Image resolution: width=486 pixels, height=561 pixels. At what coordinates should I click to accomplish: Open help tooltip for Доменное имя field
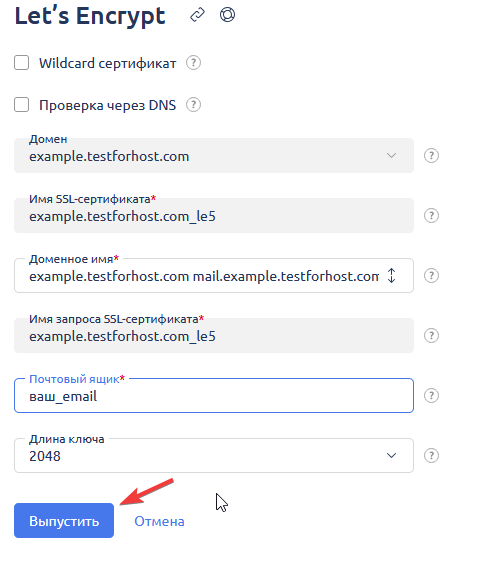[431, 275]
